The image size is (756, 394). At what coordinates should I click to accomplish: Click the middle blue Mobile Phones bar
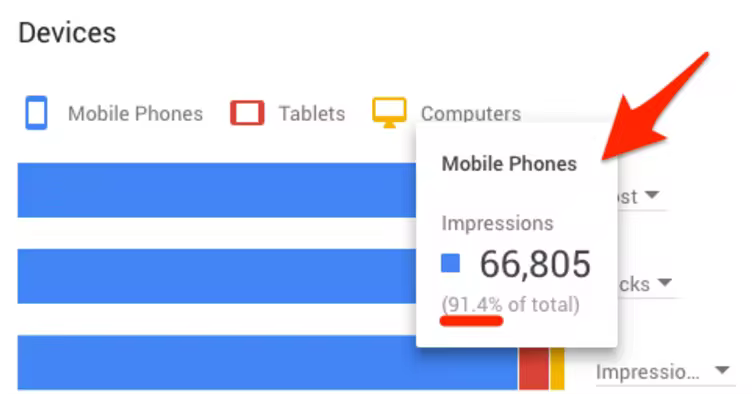tap(217, 276)
